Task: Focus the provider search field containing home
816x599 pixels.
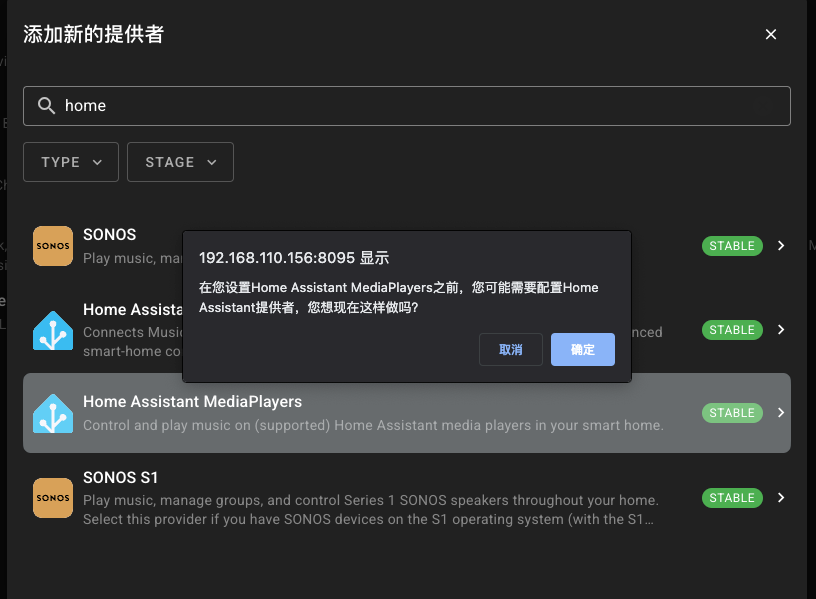Action: [x=406, y=106]
